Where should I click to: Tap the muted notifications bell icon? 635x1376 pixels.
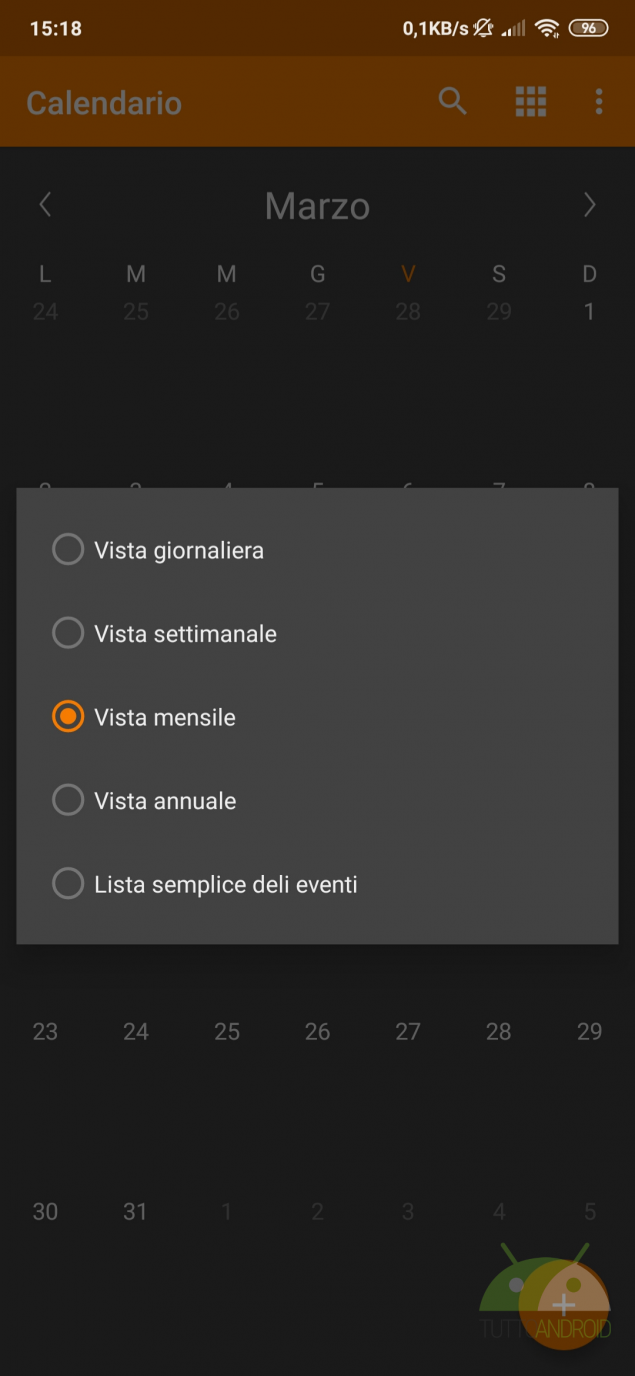pyautogui.click(x=484, y=28)
